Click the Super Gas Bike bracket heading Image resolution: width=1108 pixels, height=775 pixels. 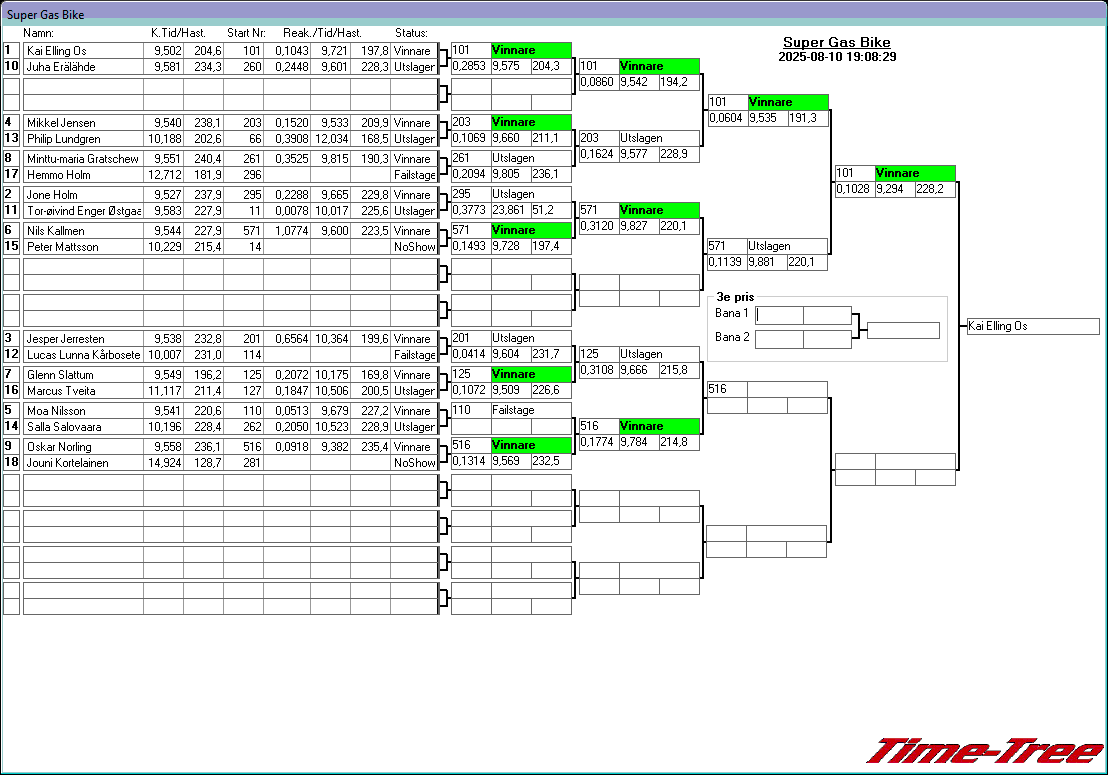[x=836, y=42]
